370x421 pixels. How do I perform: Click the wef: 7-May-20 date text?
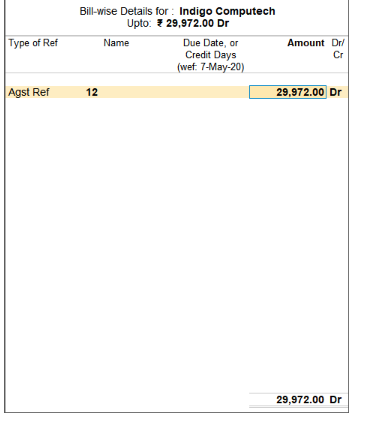[x=211, y=67]
